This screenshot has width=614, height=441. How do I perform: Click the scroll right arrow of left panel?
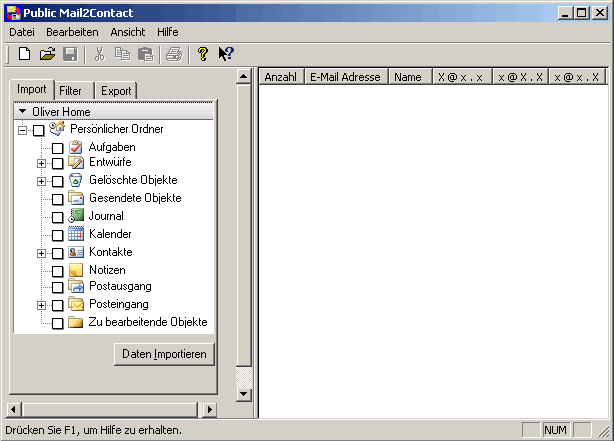pyautogui.click(x=210, y=410)
